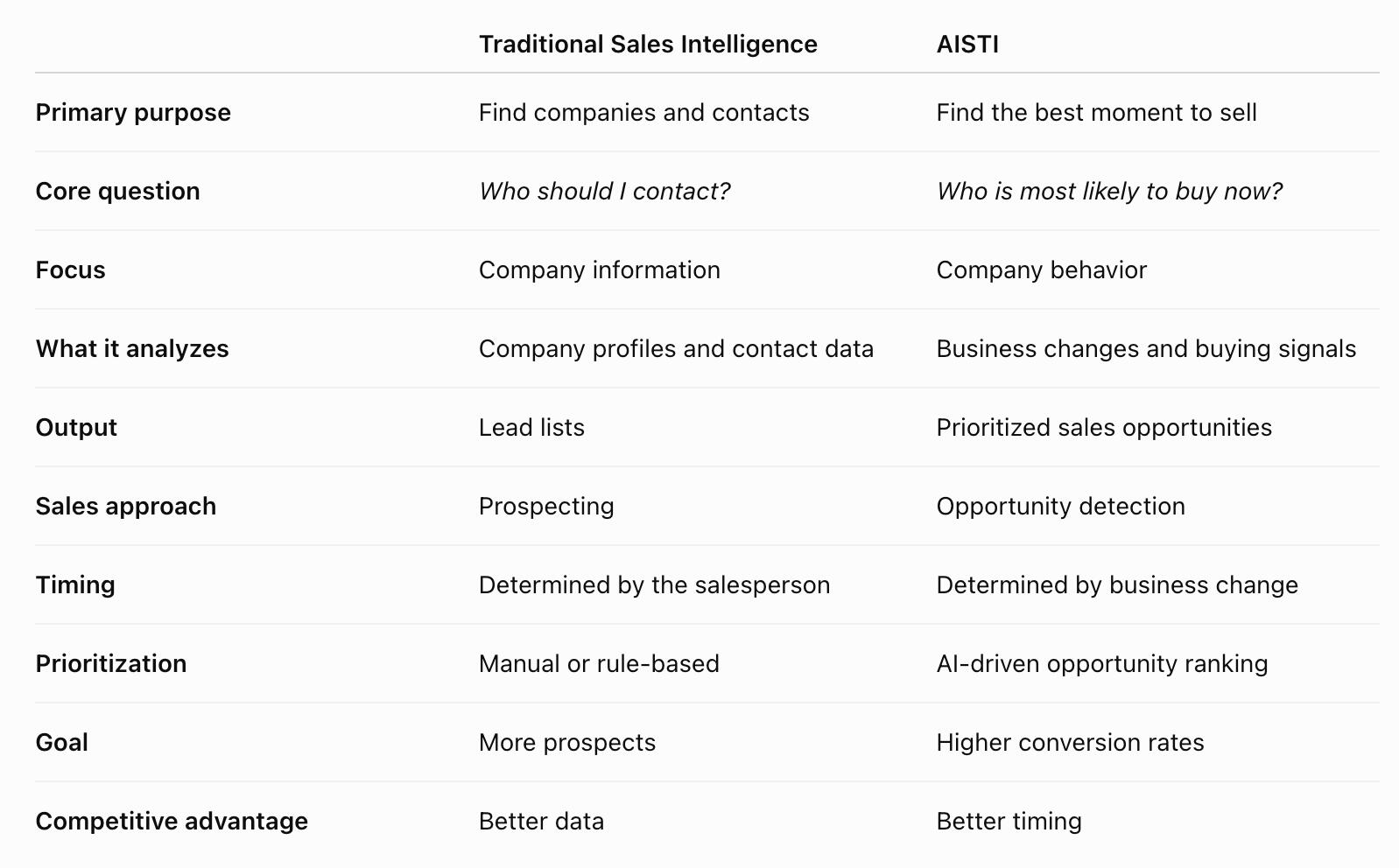The image size is (1399, 868).
Task: Click 'Determined by the salesperson' cell
Action: point(654,585)
